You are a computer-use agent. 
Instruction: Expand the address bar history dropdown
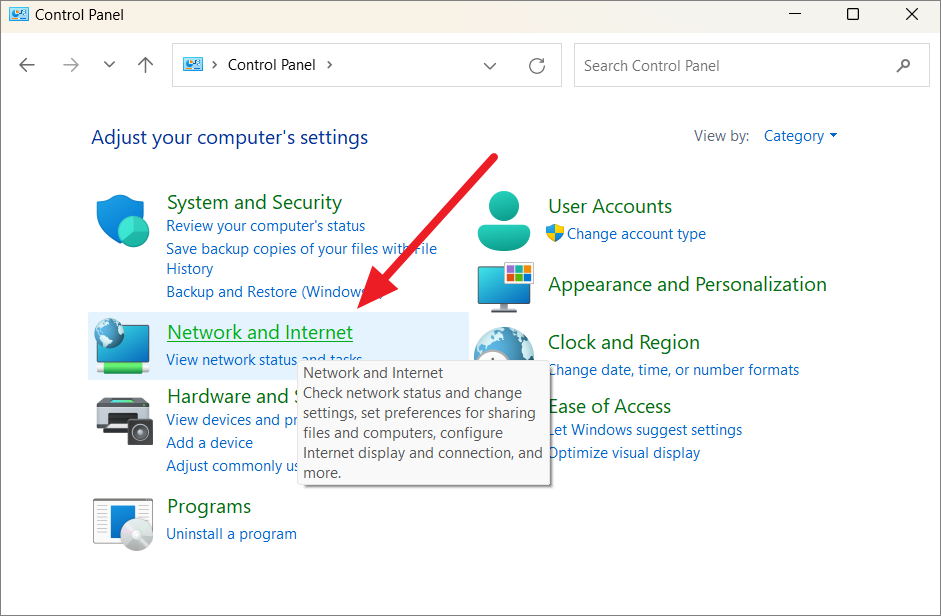(x=490, y=66)
